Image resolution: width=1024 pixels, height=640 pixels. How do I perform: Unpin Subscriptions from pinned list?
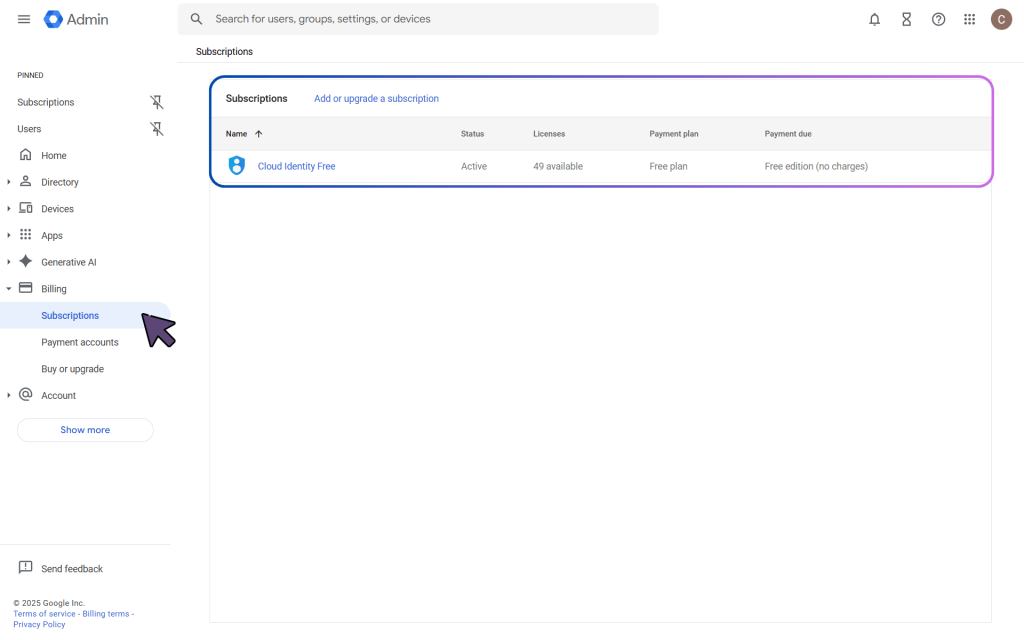coord(157,102)
